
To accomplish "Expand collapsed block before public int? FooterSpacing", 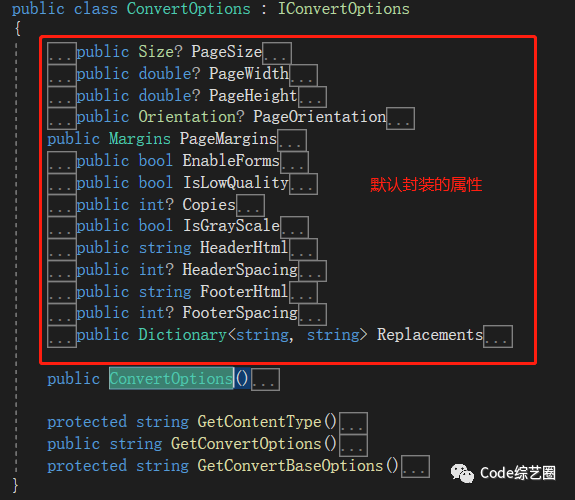I will 62,314.
